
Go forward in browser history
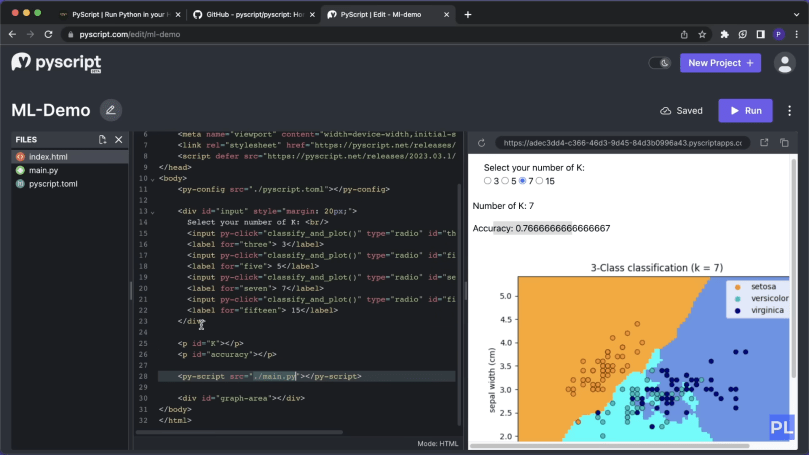(x=30, y=34)
